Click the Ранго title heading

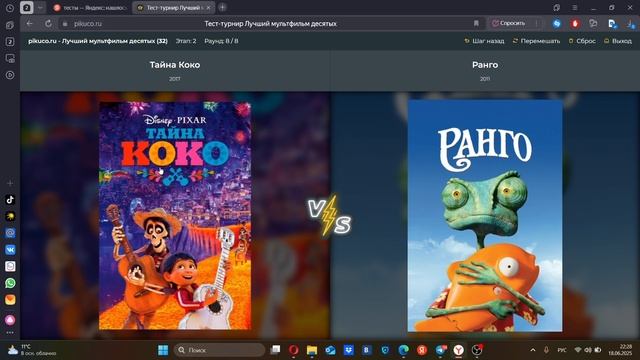[485, 64]
